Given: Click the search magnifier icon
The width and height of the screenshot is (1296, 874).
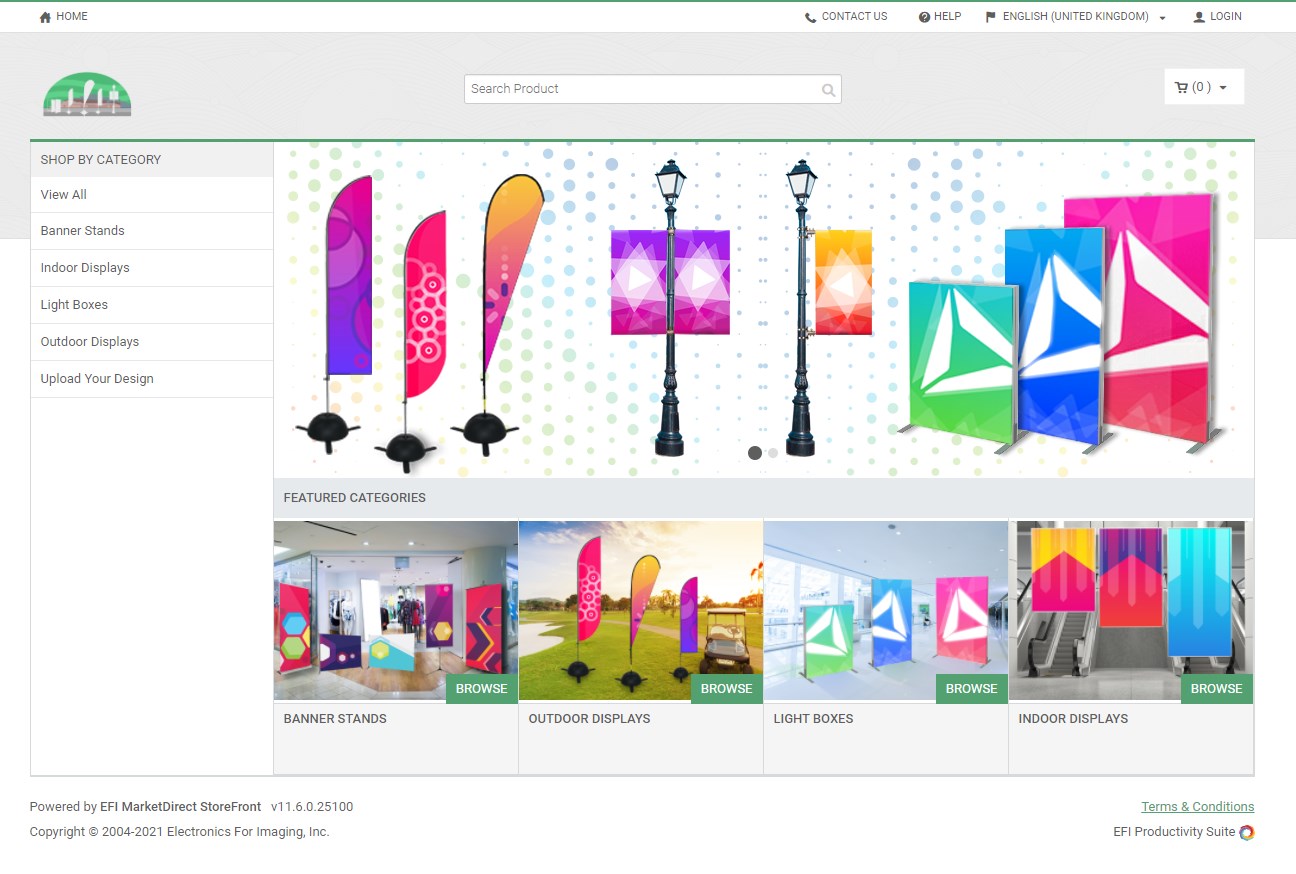Looking at the screenshot, I should pyautogui.click(x=828, y=90).
